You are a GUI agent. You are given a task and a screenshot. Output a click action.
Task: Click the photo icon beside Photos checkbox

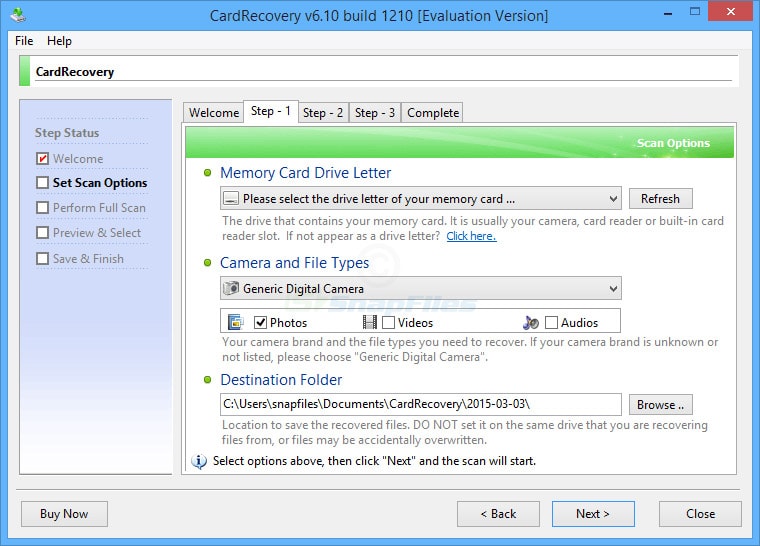coord(236,322)
